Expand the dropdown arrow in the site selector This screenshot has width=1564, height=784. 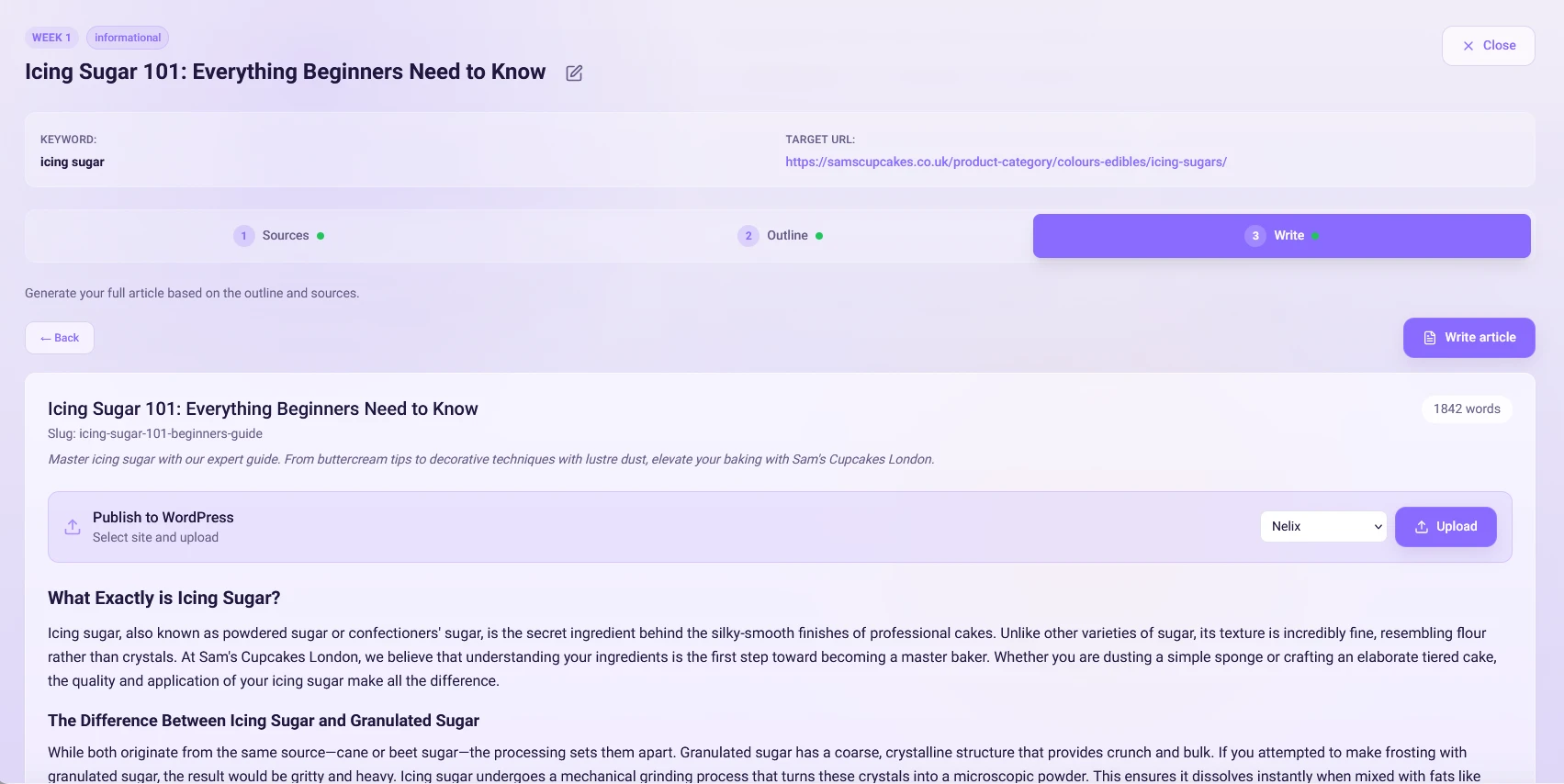tap(1377, 526)
